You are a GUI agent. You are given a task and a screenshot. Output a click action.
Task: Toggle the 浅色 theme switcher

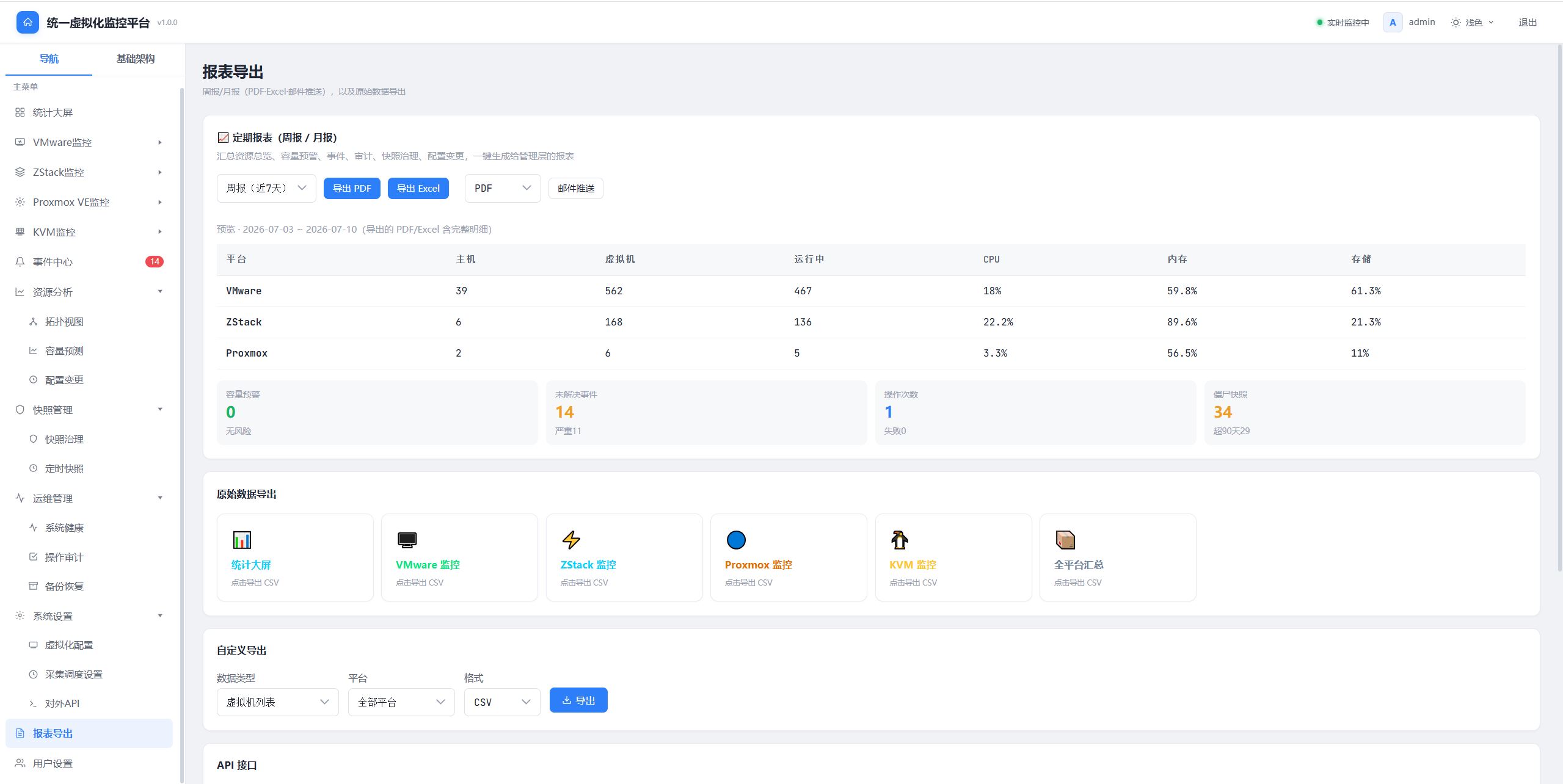[x=1473, y=23]
